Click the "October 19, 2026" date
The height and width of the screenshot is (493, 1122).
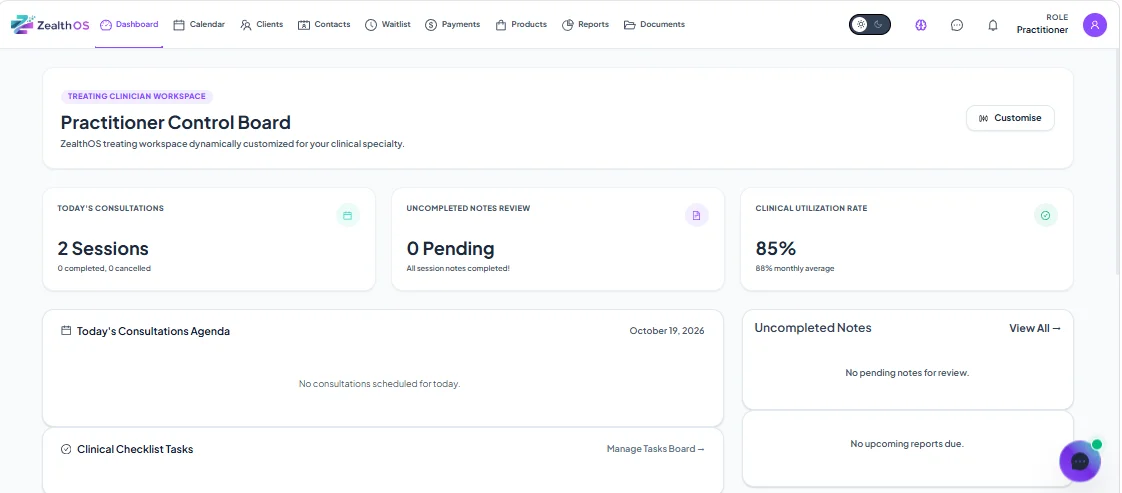tap(667, 331)
